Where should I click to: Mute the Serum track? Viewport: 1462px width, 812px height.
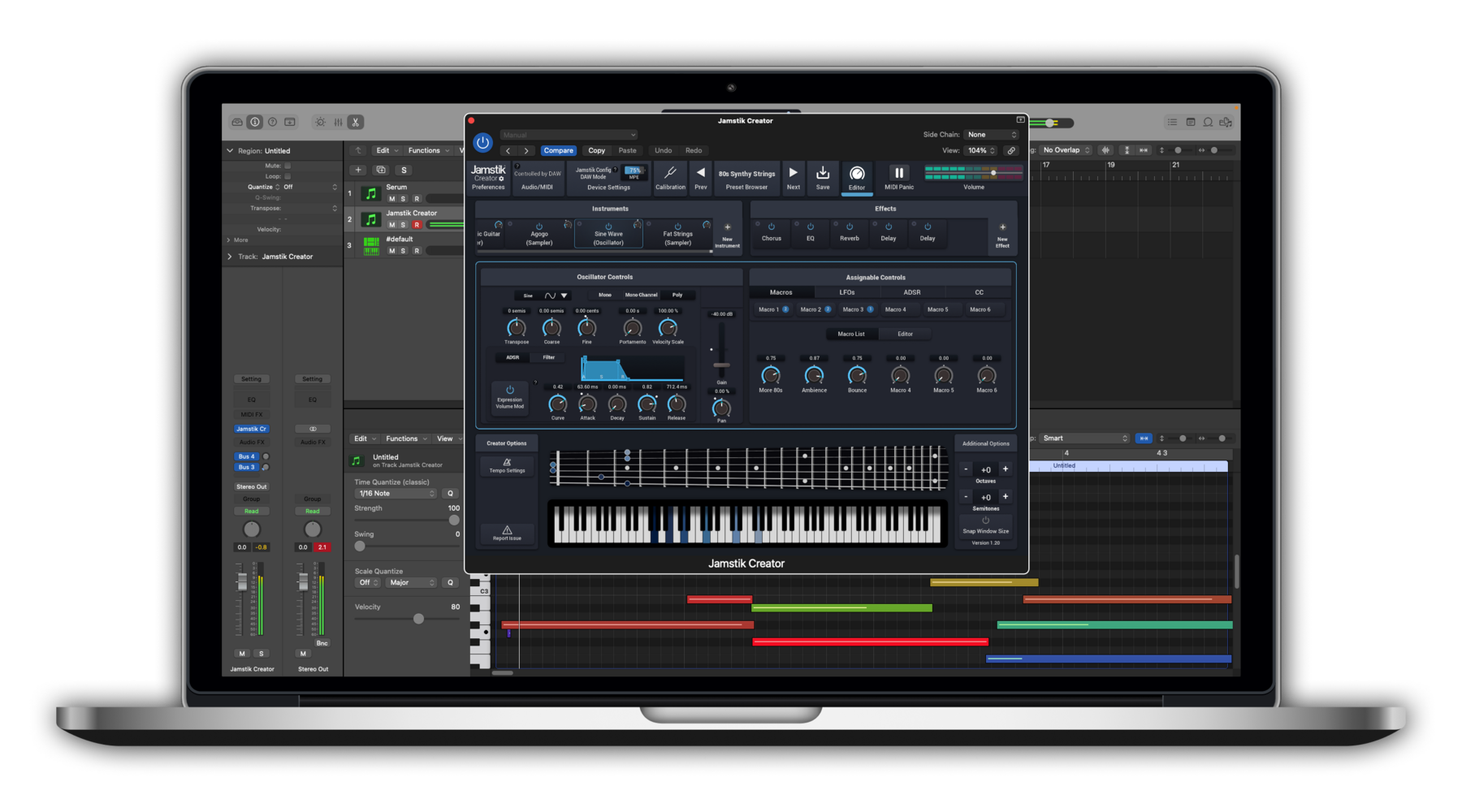click(x=391, y=199)
